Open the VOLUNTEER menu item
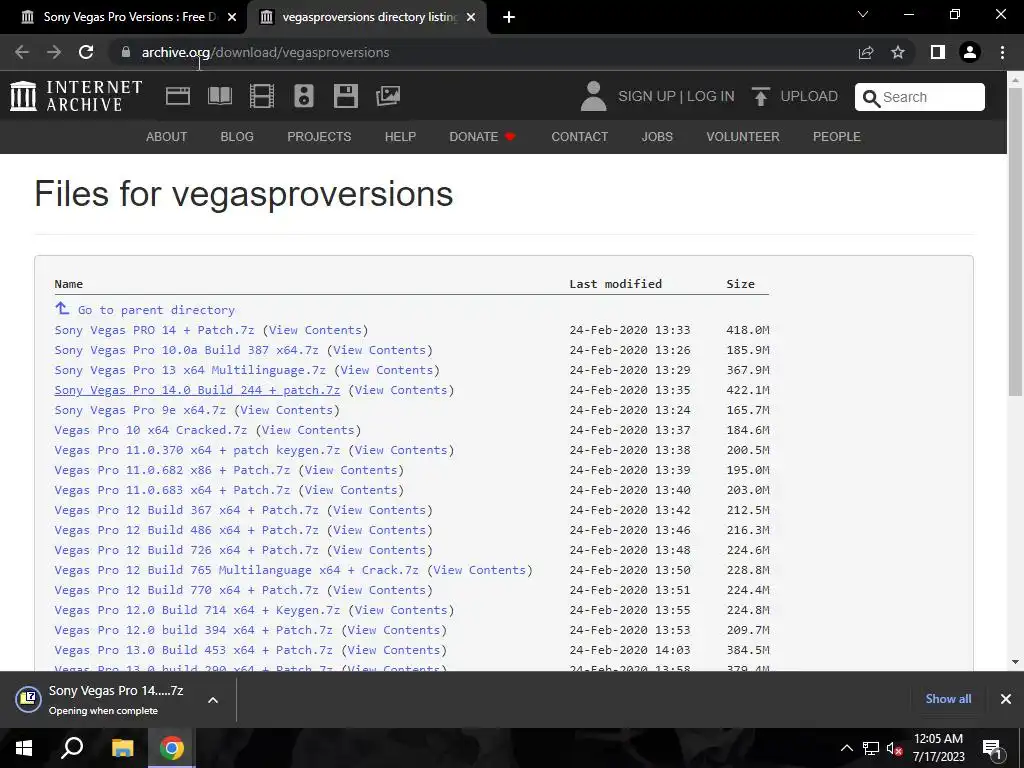 point(743,136)
